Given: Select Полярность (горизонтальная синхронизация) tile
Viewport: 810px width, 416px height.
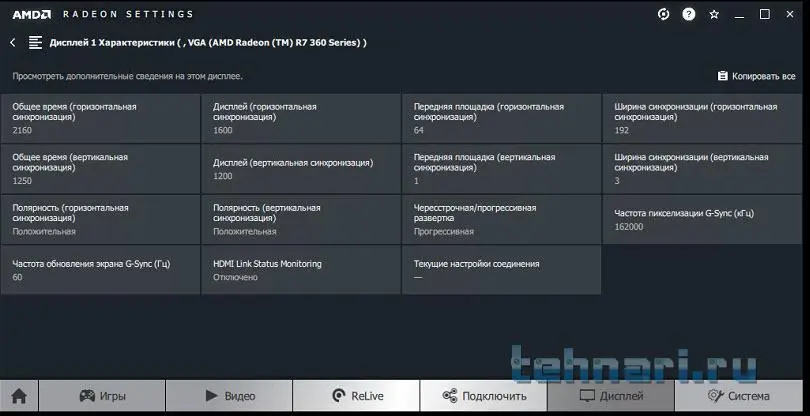Looking at the screenshot, I should [100, 220].
